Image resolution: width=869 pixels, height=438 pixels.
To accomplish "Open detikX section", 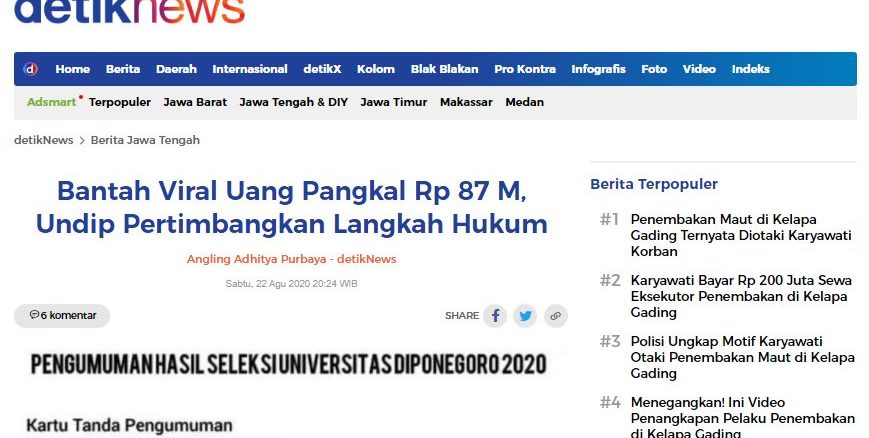I will [x=322, y=69].
